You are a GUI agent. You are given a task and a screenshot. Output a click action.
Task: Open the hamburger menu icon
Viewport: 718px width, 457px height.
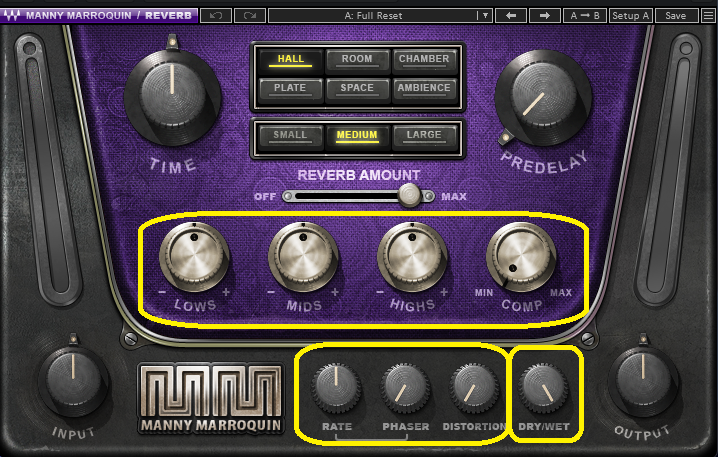[x=708, y=16]
